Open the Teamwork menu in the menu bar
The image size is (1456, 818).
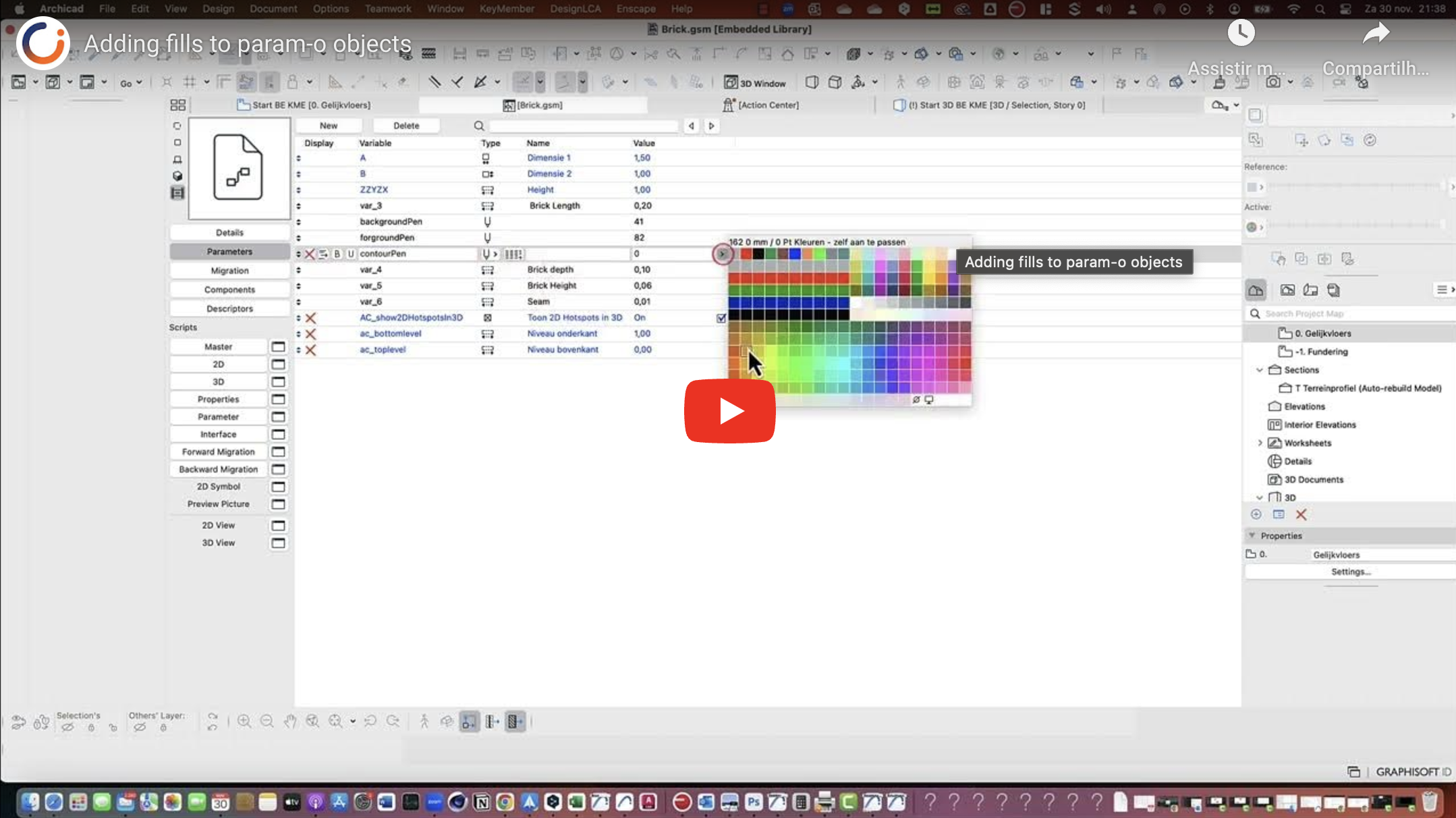point(388,9)
